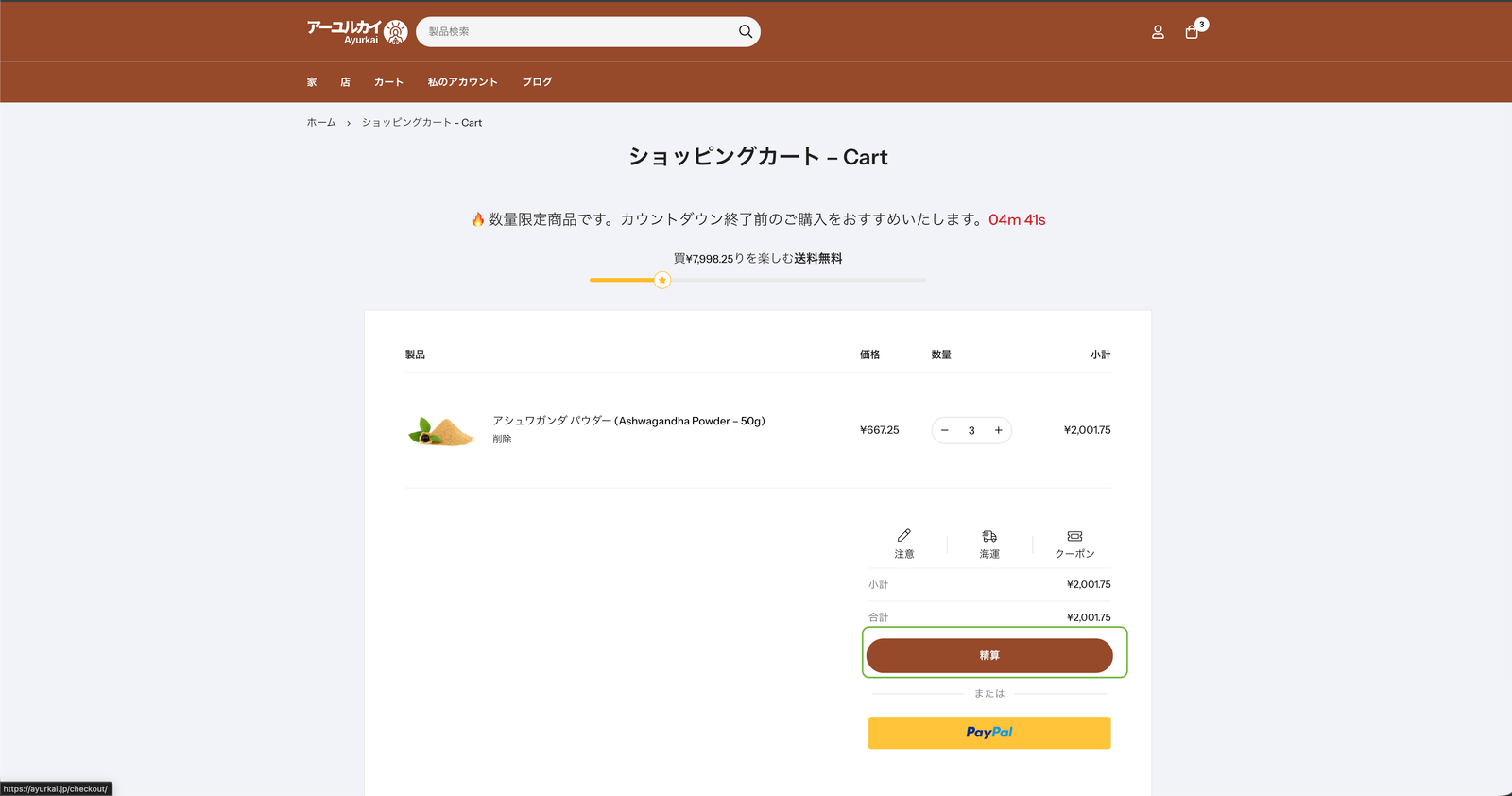Image resolution: width=1512 pixels, height=796 pixels.
Task: Click the Ashwagandha Powder product thumbnail
Action: (441, 431)
